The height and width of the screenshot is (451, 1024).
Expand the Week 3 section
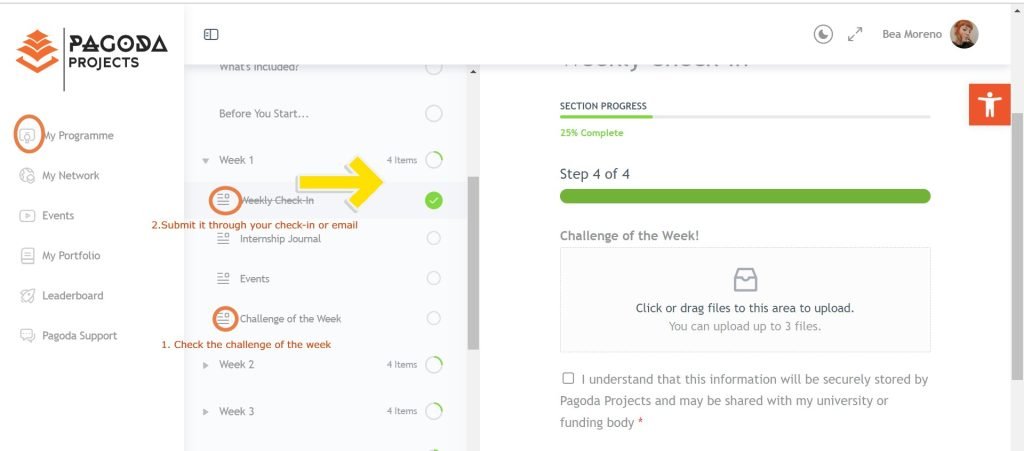point(206,412)
